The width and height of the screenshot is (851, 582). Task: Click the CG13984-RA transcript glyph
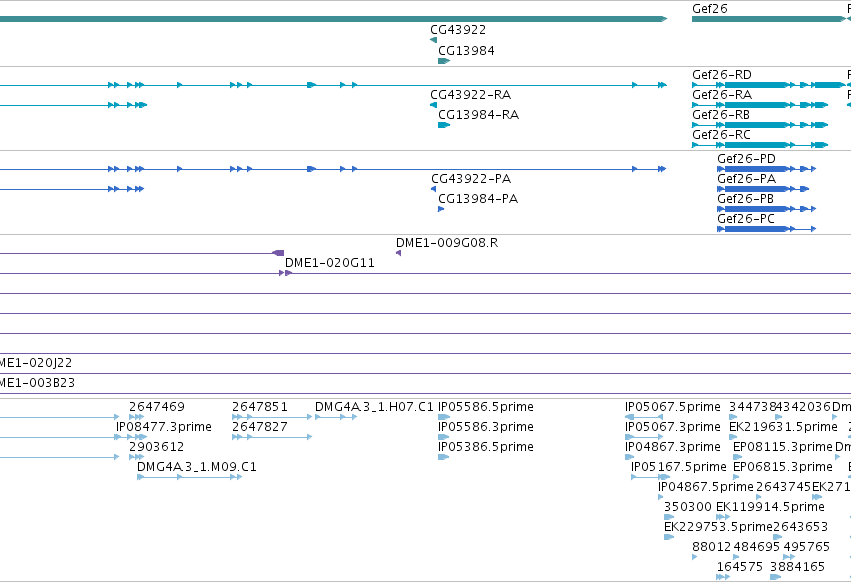(444, 125)
